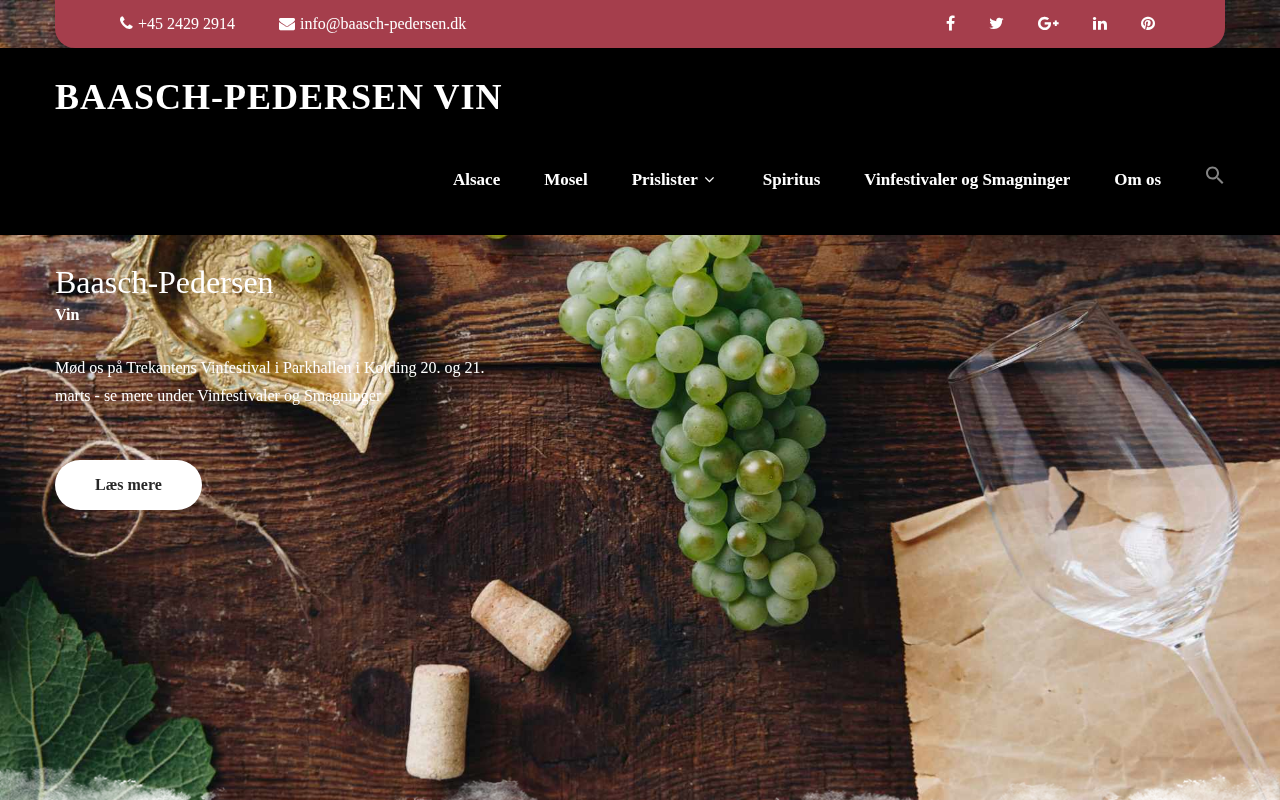Open the Mosel menu item
Screen dimensions: 1280x800
click(566, 180)
